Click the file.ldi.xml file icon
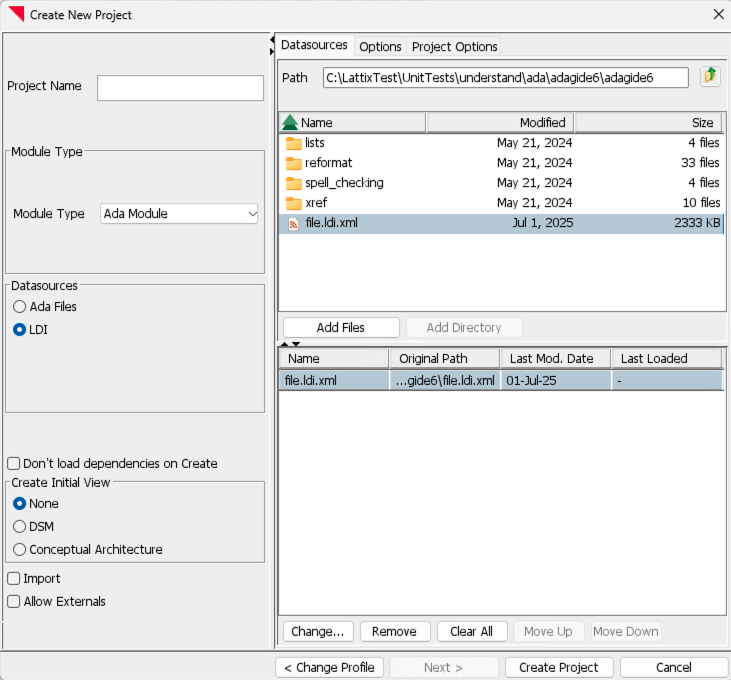This screenshot has height=680, width=731. tap(294, 224)
